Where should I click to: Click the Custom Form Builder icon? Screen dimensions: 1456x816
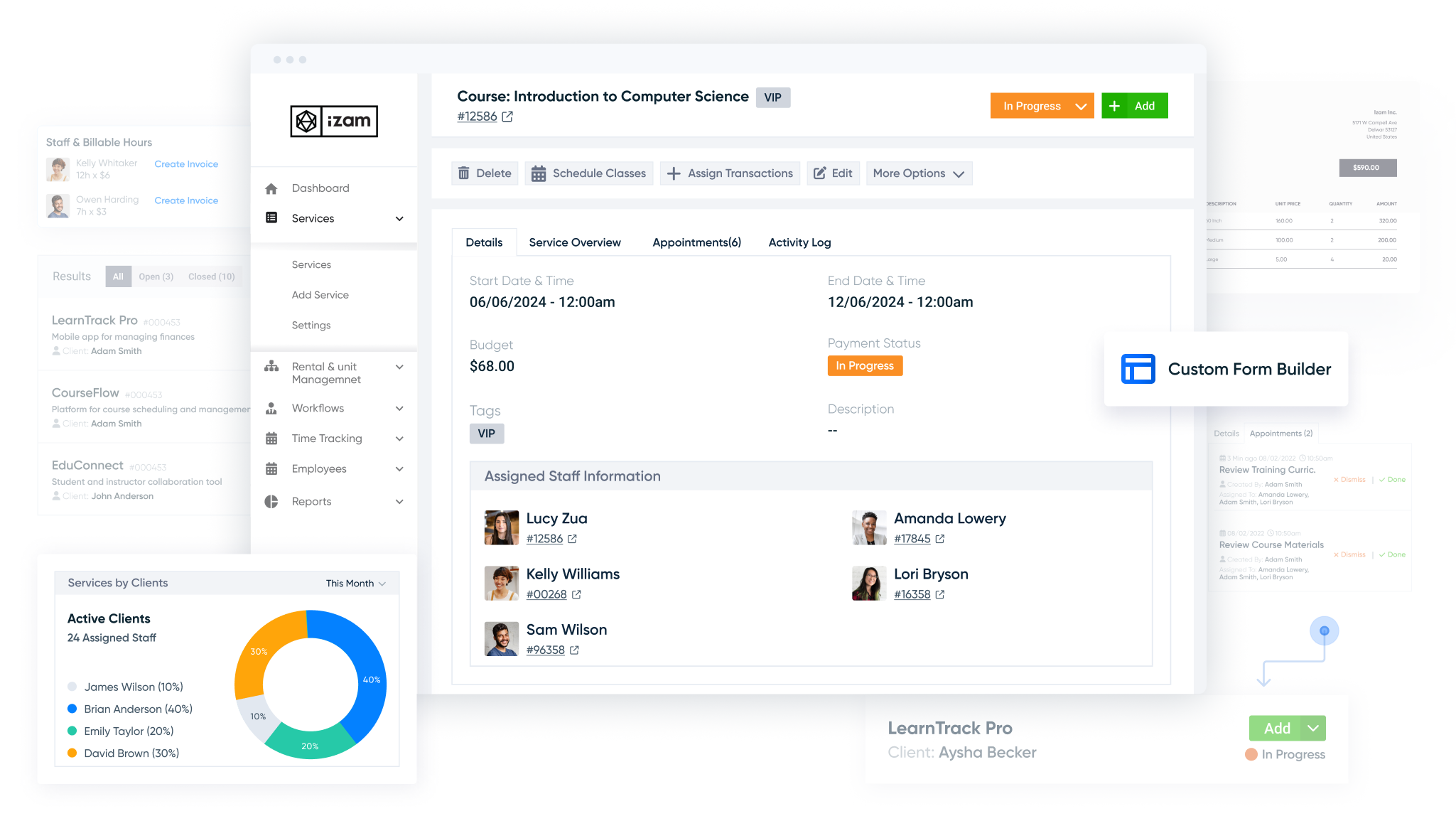tap(1138, 369)
